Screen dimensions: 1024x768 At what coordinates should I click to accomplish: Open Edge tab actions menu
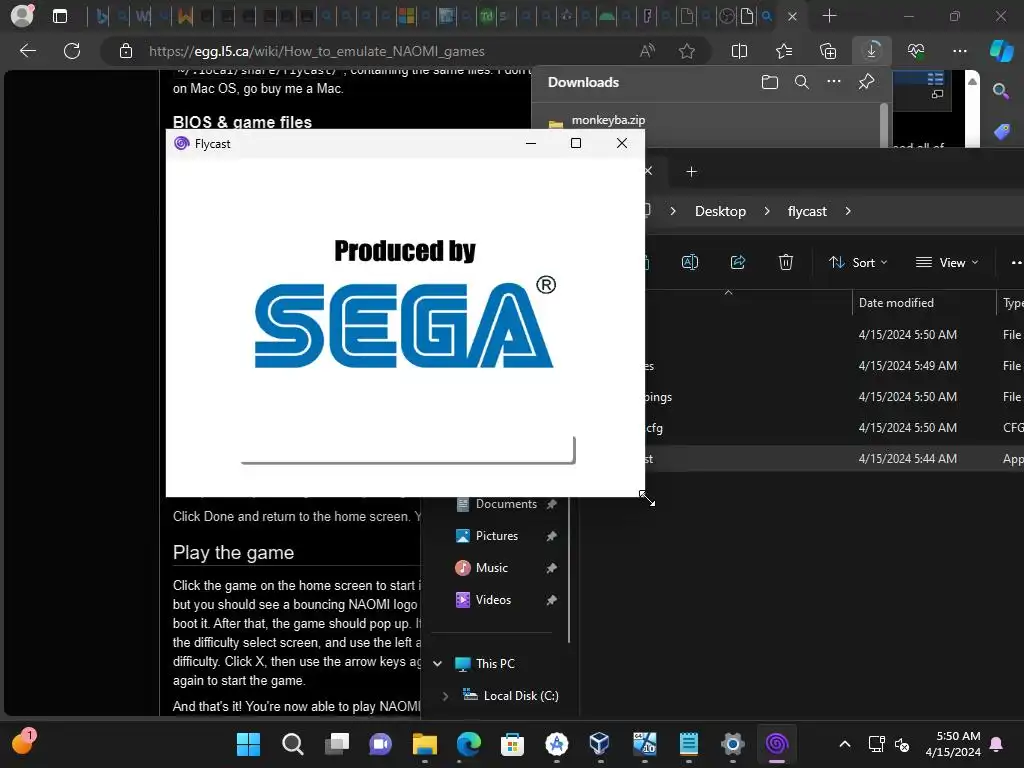point(59,16)
